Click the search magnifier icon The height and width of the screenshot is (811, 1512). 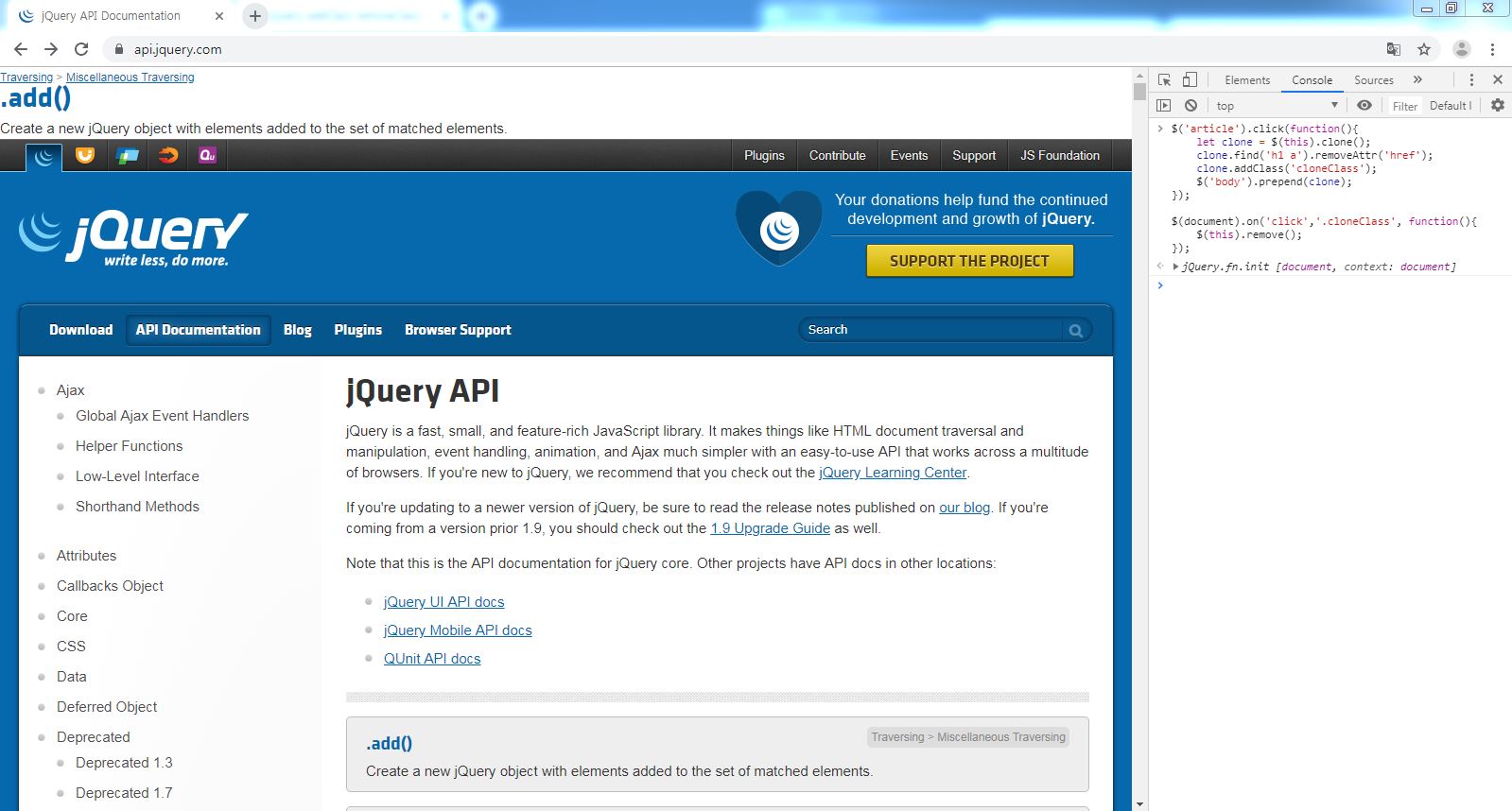tap(1075, 330)
